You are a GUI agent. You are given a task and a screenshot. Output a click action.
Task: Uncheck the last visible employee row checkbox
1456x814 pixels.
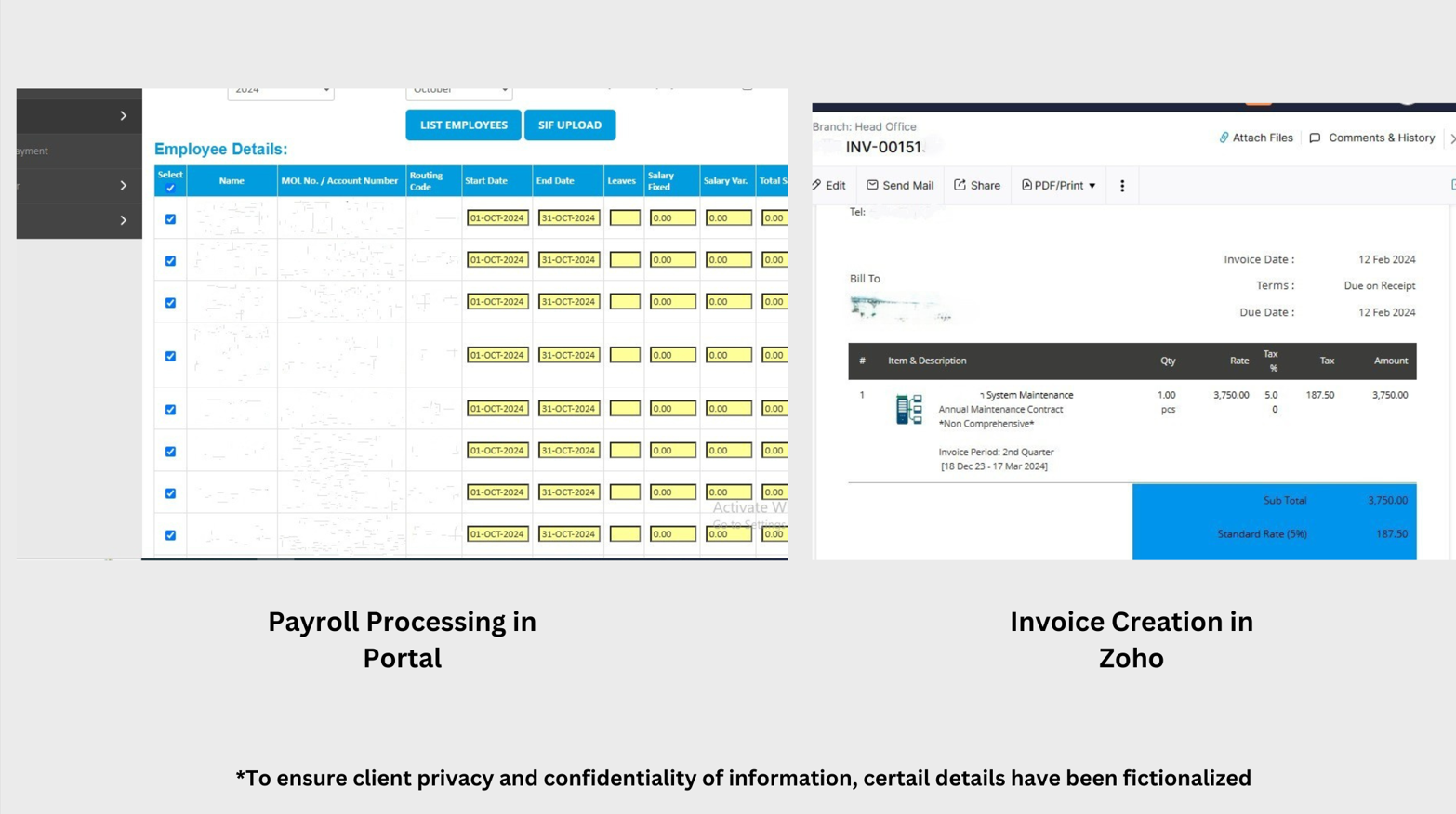click(170, 535)
